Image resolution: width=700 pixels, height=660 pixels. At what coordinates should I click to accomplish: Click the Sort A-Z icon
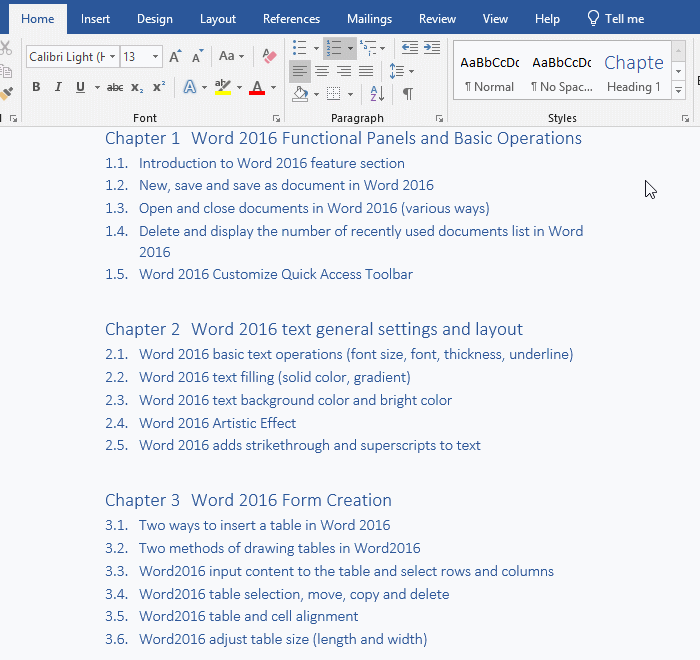[377, 94]
